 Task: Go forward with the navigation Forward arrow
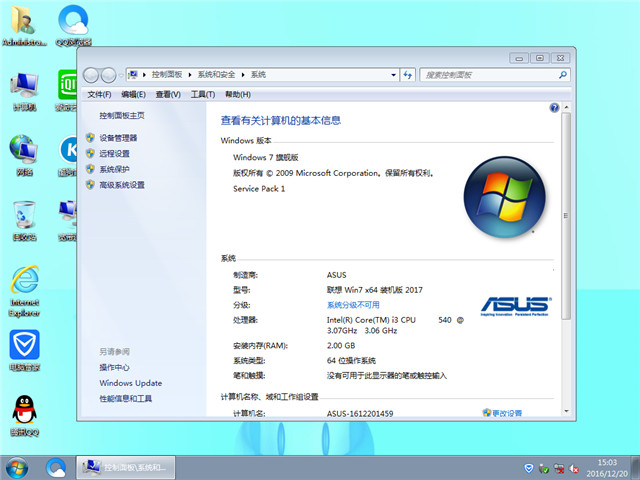[x=109, y=75]
